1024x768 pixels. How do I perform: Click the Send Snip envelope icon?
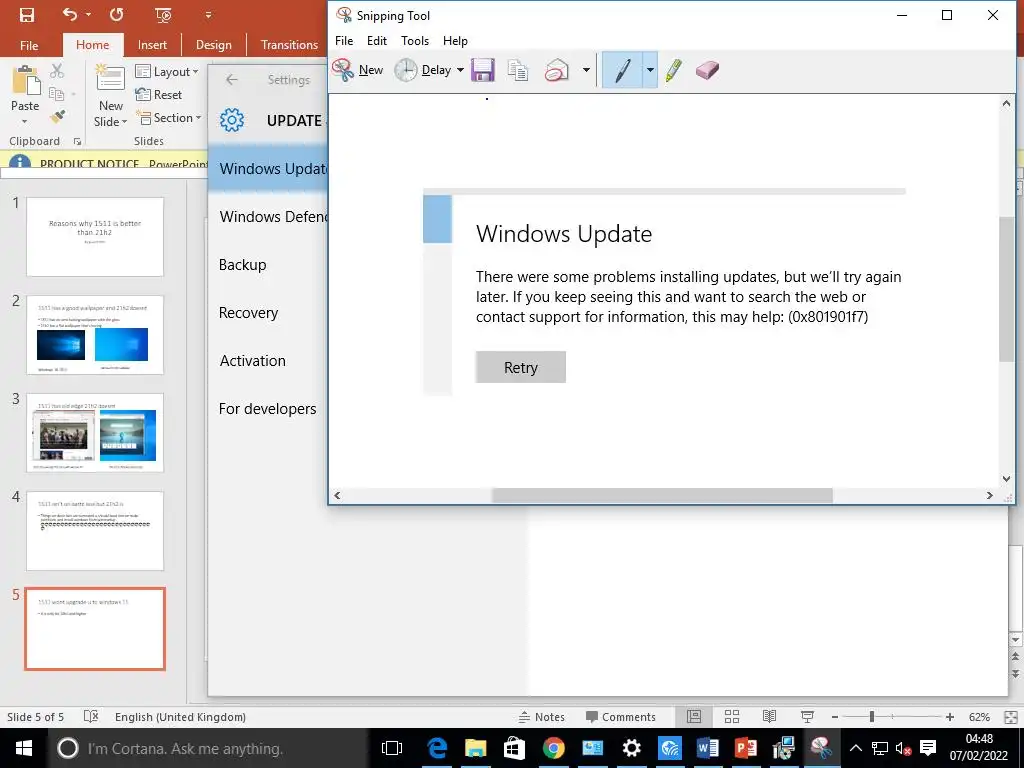pyautogui.click(x=556, y=70)
